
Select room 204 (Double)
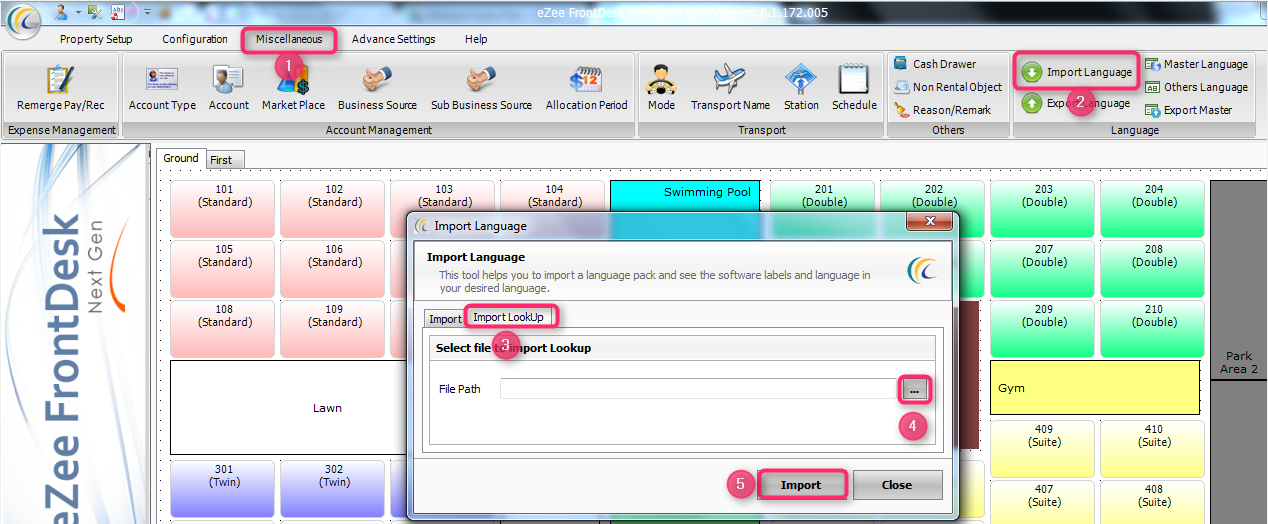(x=1154, y=209)
